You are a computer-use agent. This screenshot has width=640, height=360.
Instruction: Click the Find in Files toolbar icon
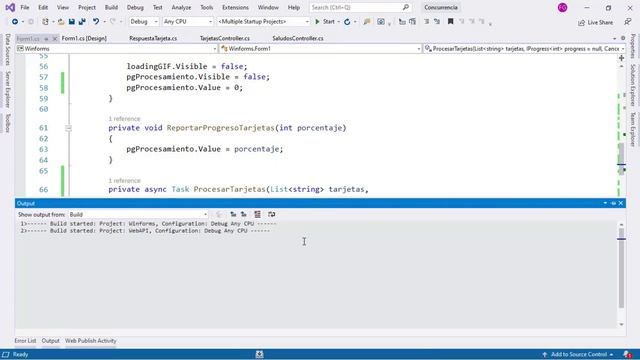pos(367,22)
